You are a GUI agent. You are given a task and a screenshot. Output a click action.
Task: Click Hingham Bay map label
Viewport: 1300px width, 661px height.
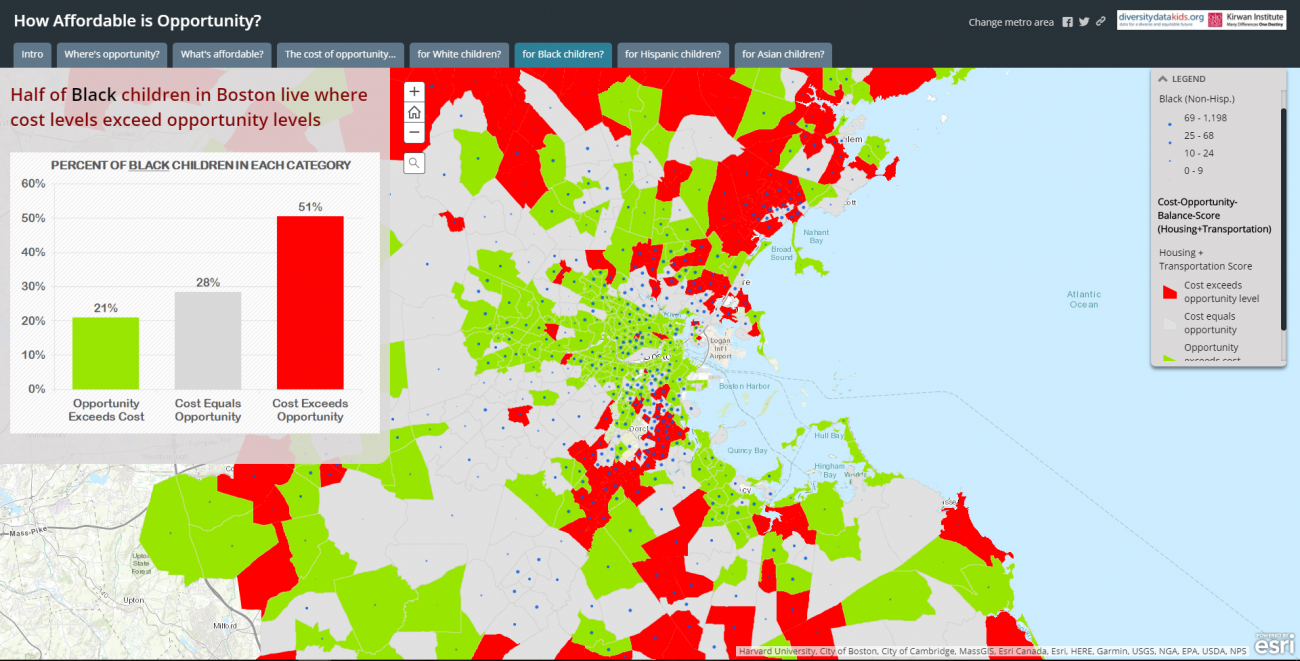click(829, 471)
